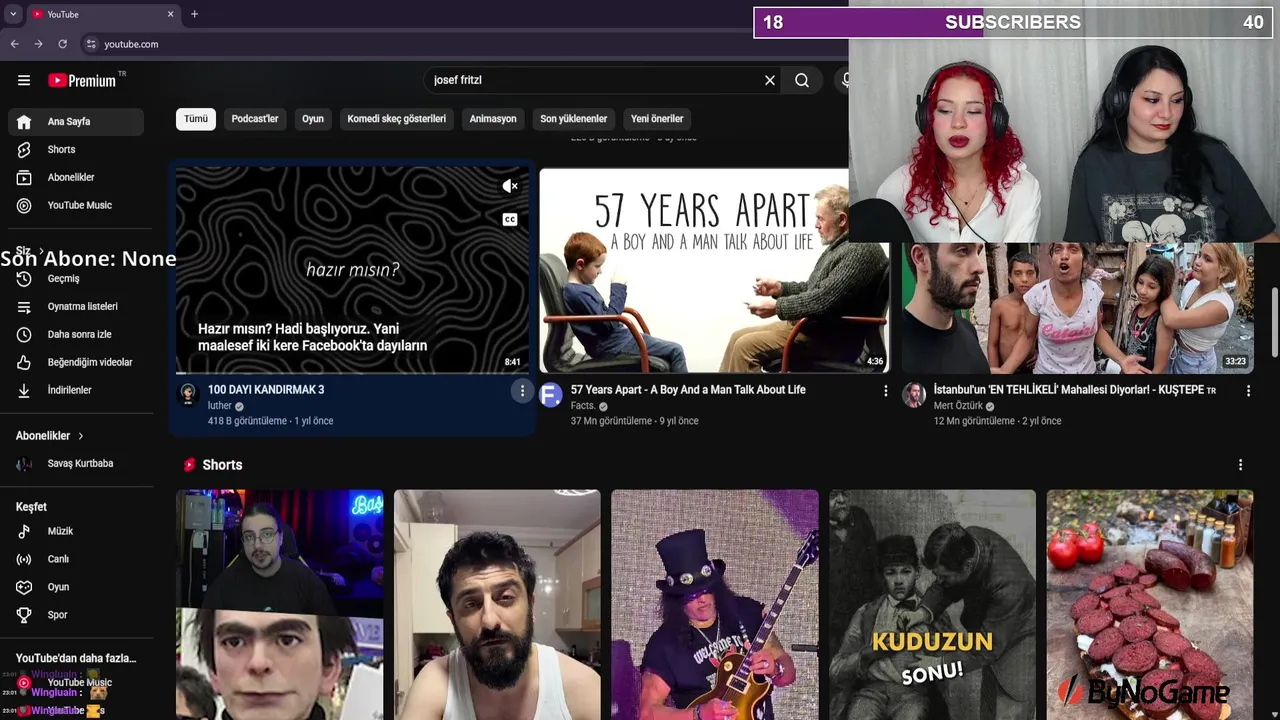Select Yeni öneriler chip
1280x720 pixels.
point(657,119)
